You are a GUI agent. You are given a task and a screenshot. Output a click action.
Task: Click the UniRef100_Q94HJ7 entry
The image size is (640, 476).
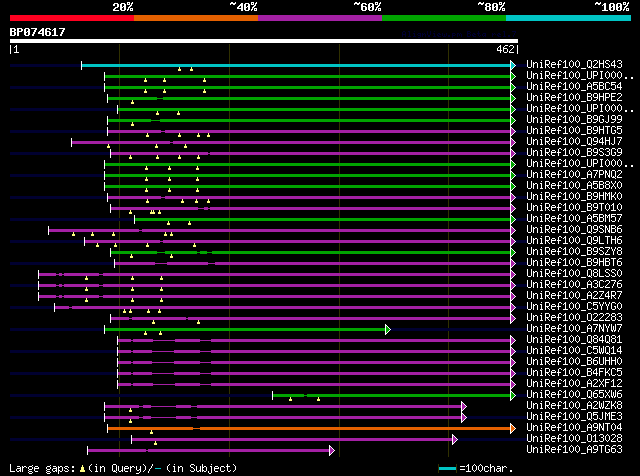pyautogui.click(x=574, y=142)
